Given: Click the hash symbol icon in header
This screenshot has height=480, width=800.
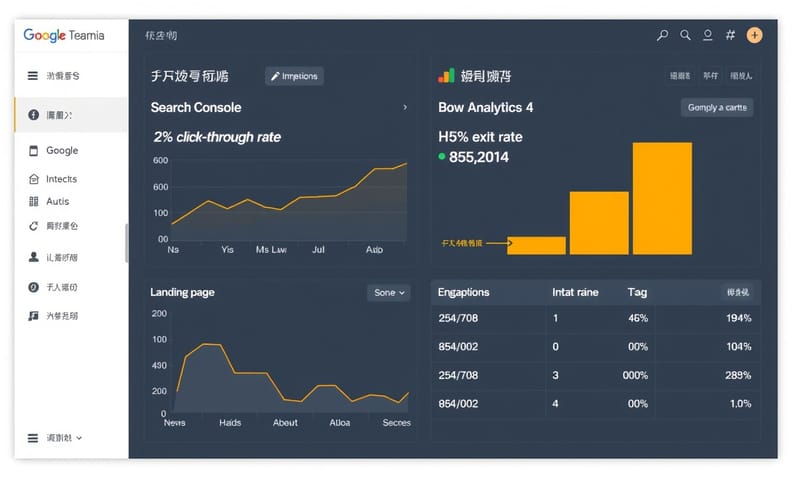Looking at the screenshot, I should 730,35.
